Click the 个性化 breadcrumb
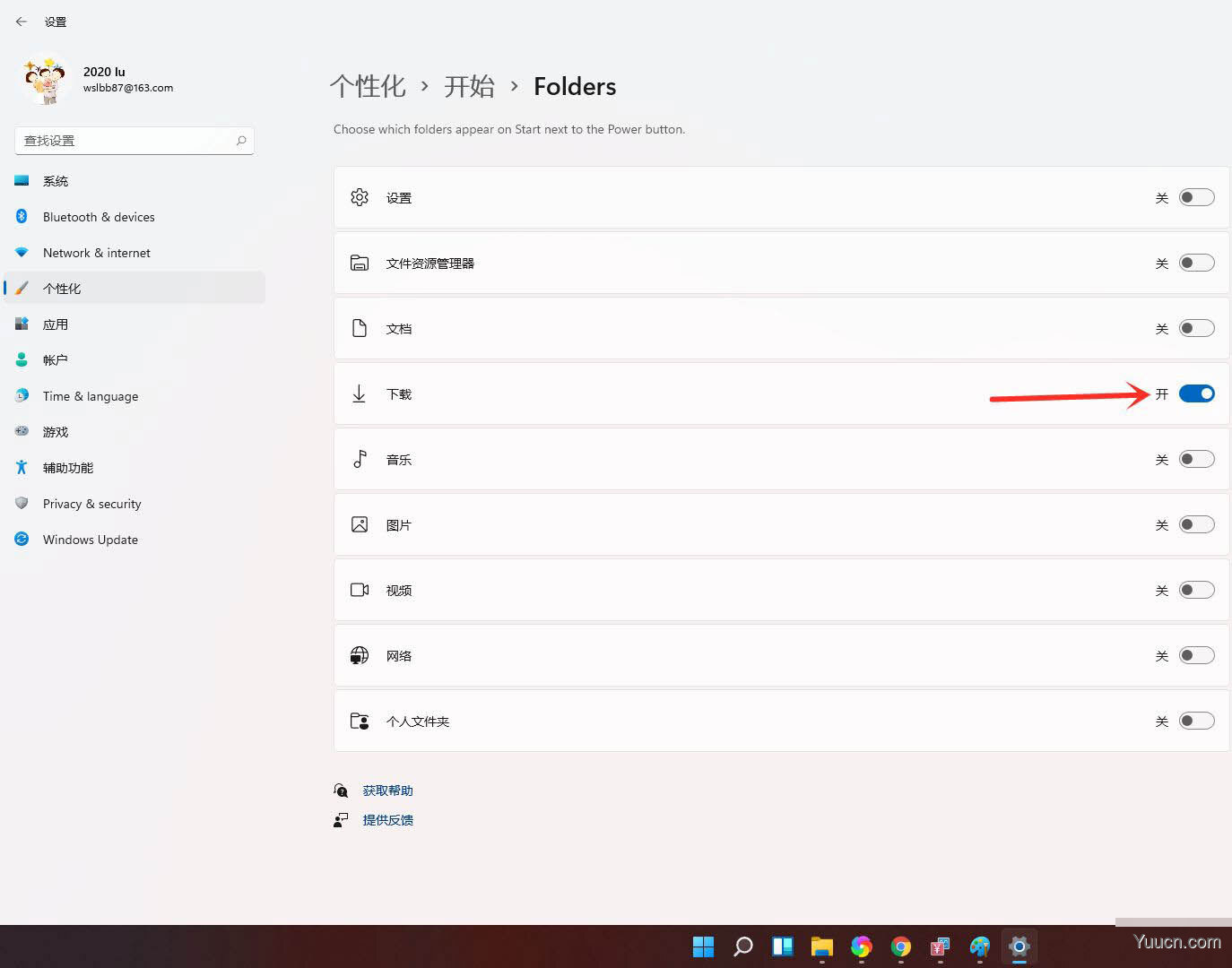The image size is (1232, 968). [x=368, y=86]
